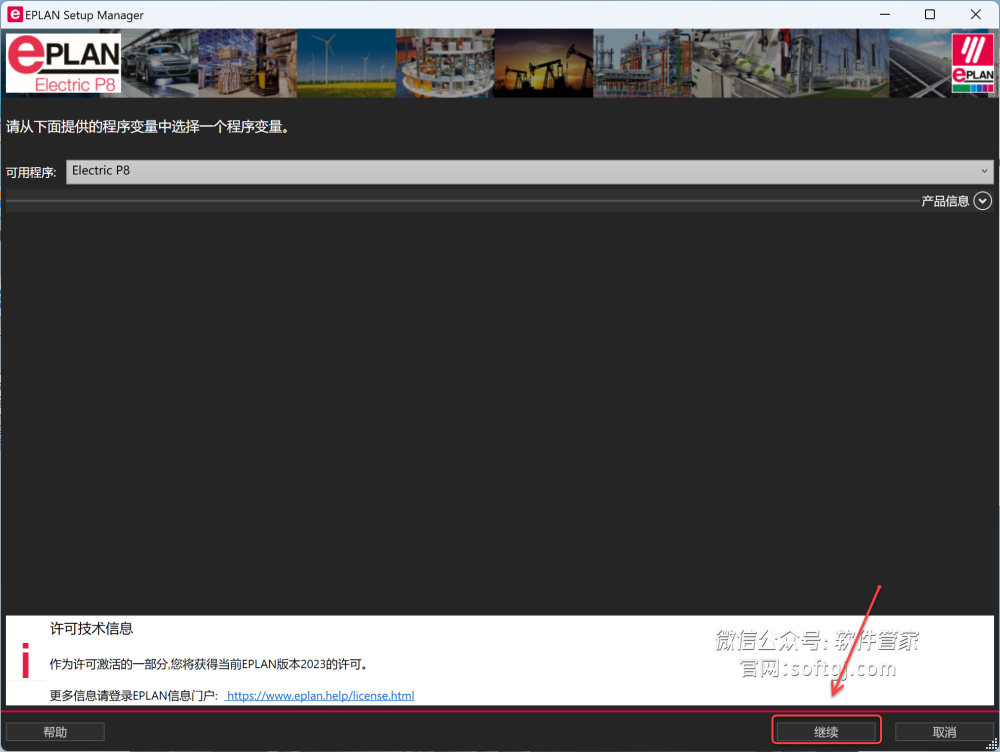The width and height of the screenshot is (1000, 752).
Task: Click the 取消 button
Action: 944,732
